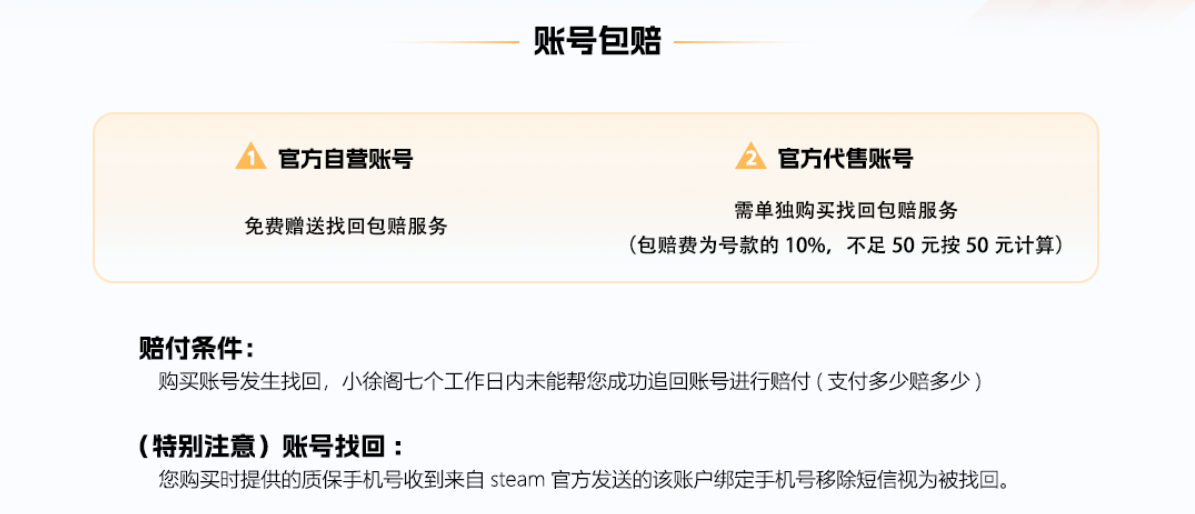Click the text 需单独购买找回包赔服务
The image size is (1195, 514).
(846, 210)
